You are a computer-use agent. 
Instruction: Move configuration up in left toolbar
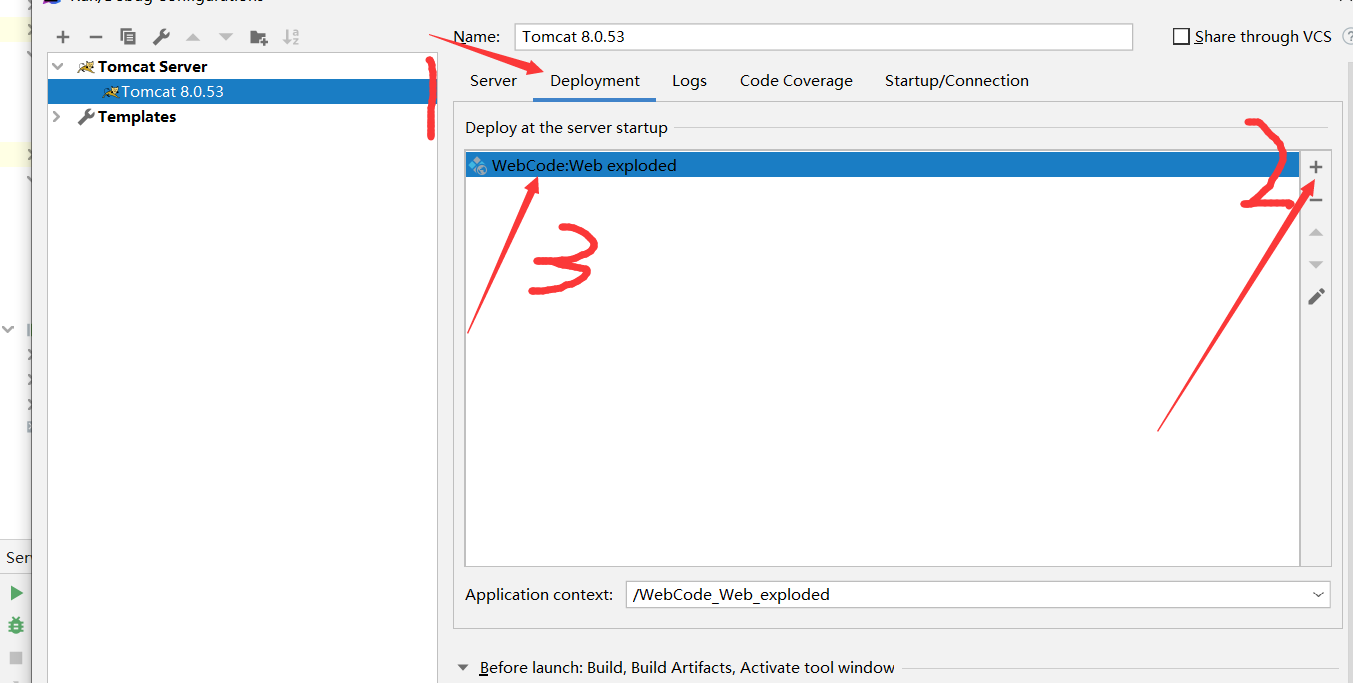193,37
